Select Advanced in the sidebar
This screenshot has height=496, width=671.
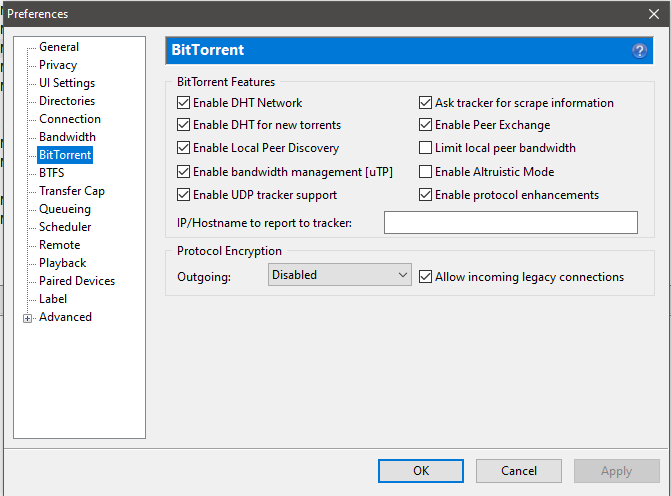coord(65,317)
